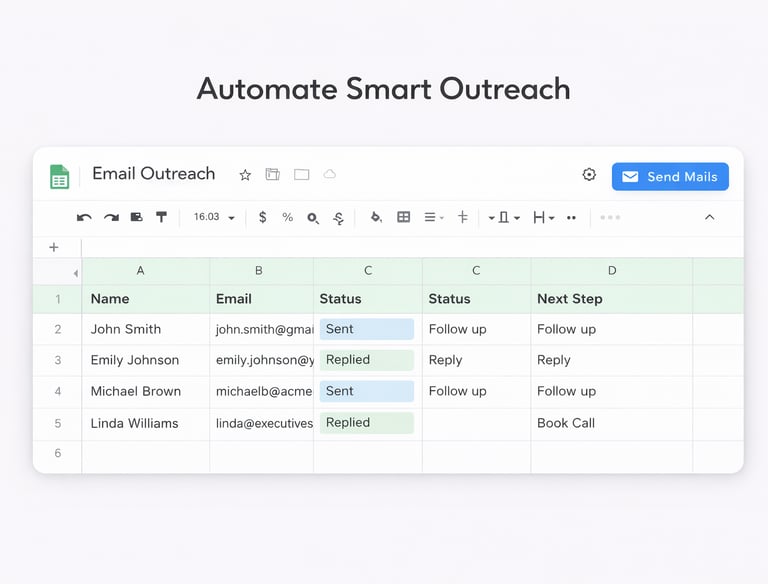
Task: Click the print icon in toolbar
Action: pos(137,217)
